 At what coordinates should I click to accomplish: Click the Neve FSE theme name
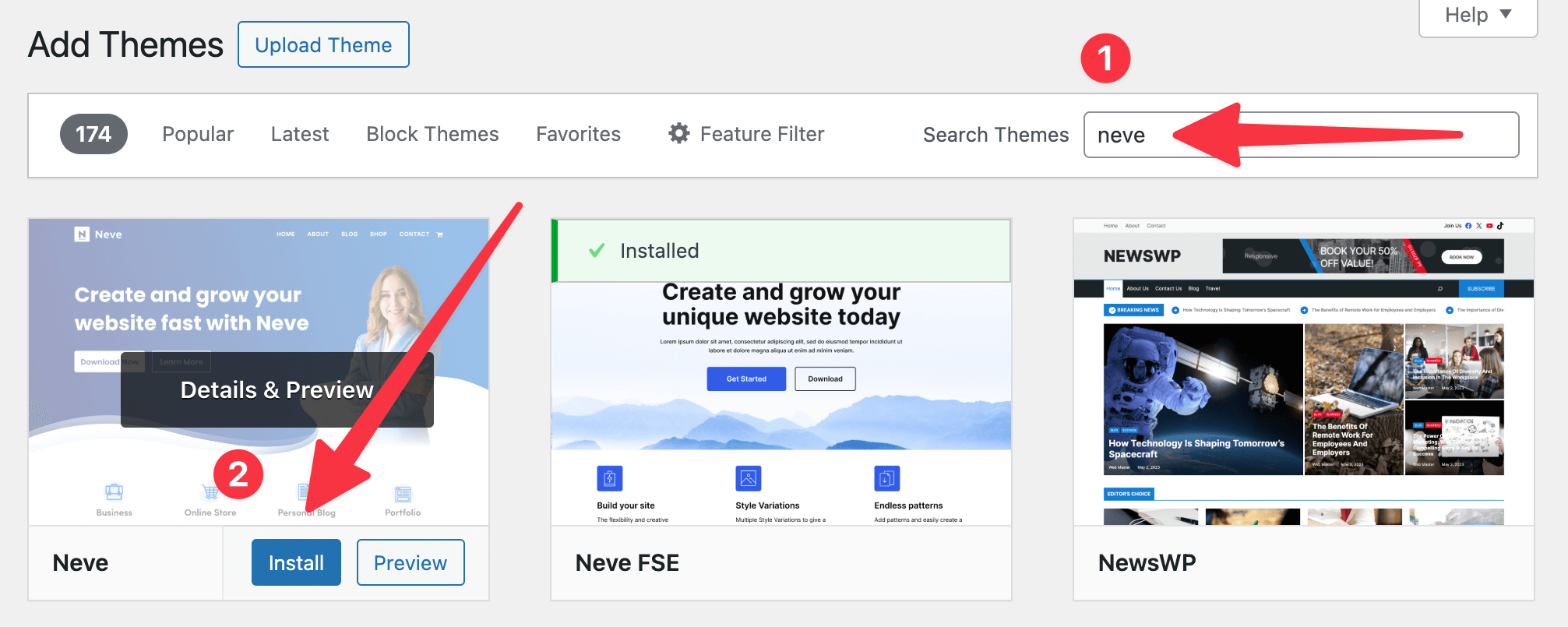point(627,562)
